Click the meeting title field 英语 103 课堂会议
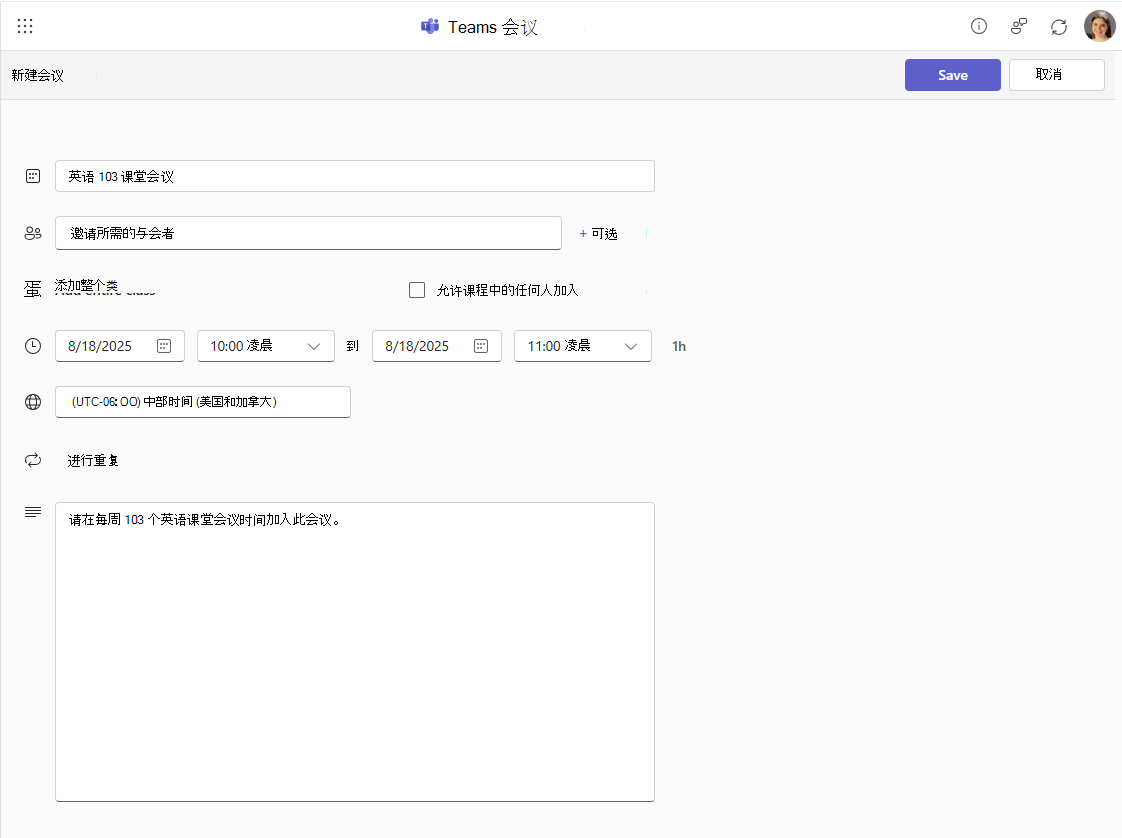Screen dimensions: 1122x838 tap(355, 176)
